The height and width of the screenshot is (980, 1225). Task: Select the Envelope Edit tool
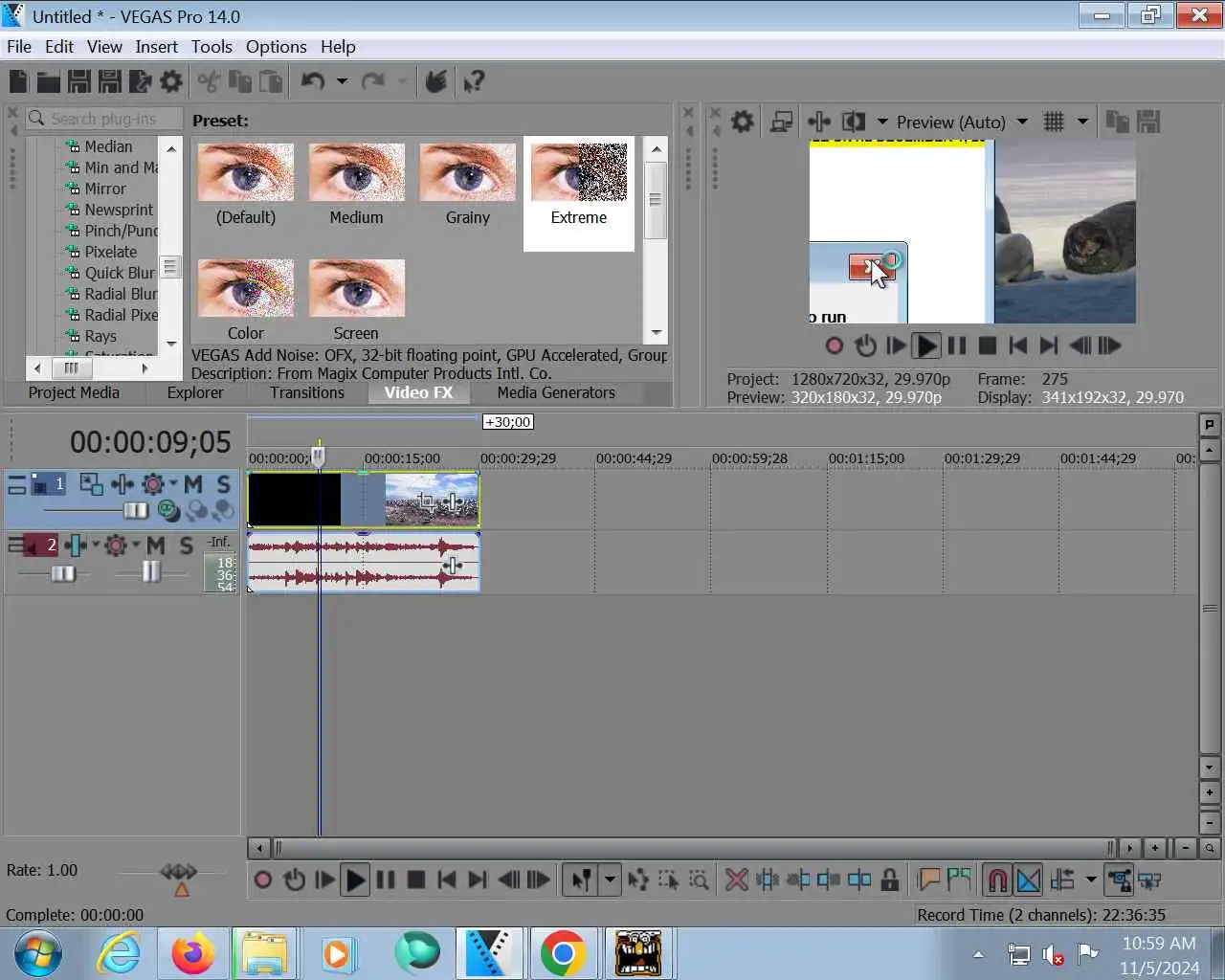point(638,880)
